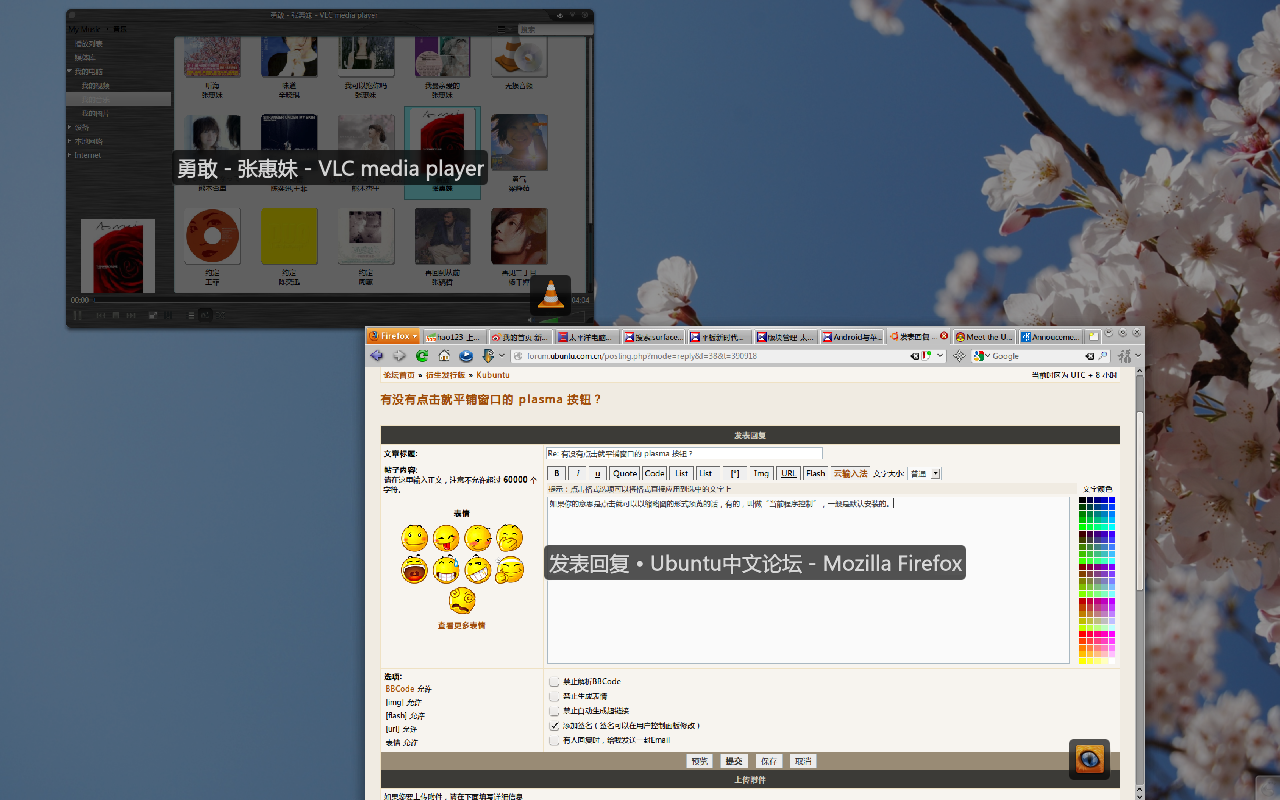The image size is (1280, 800).
Task: Click 提交 submit button
Action: point(734,761)
